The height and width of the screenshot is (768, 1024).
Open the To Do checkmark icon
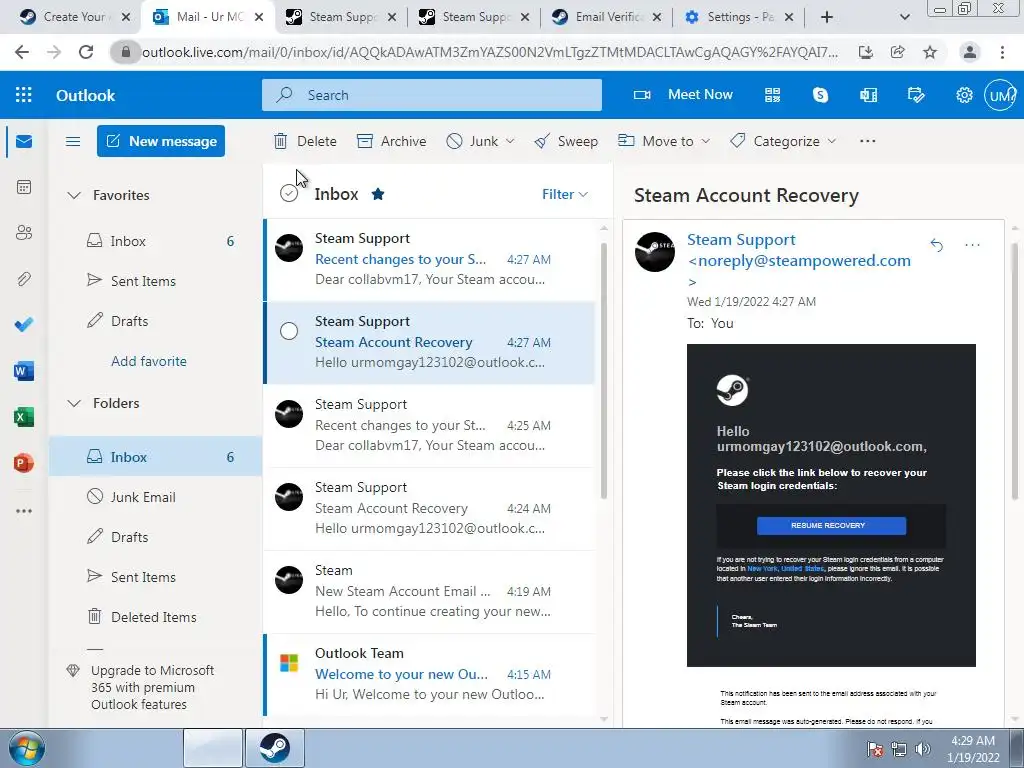tap(24, 325)
